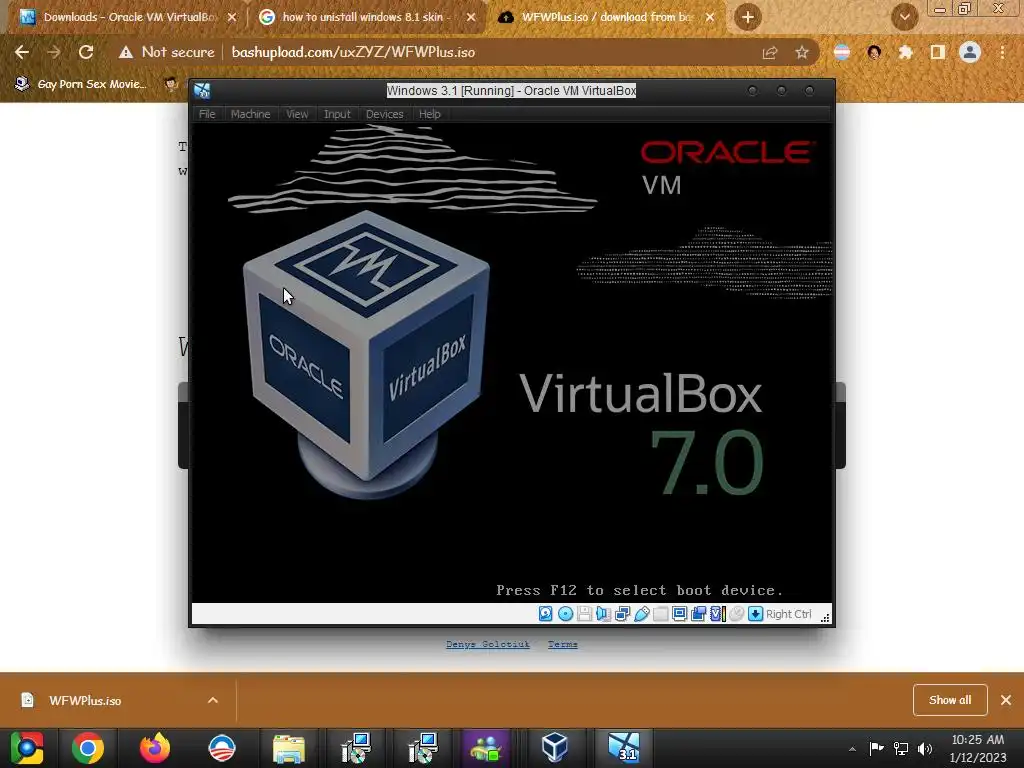Close the Chrome downloads bar

[1006, 700]
